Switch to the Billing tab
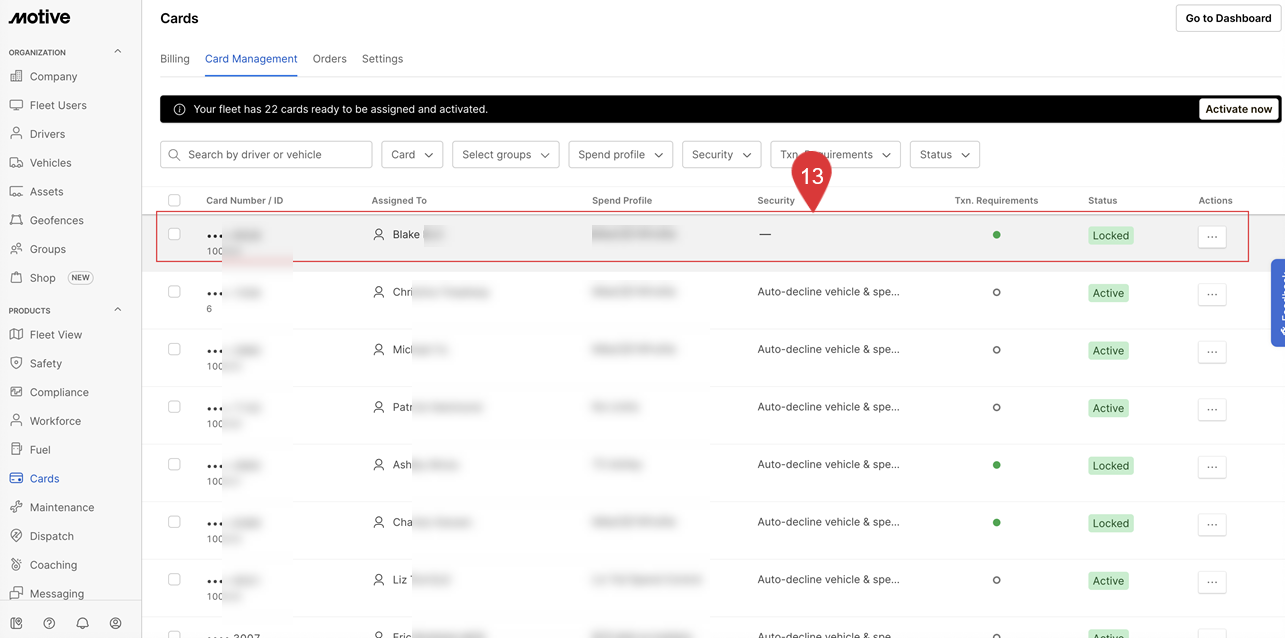 click(x=175, y=59)
